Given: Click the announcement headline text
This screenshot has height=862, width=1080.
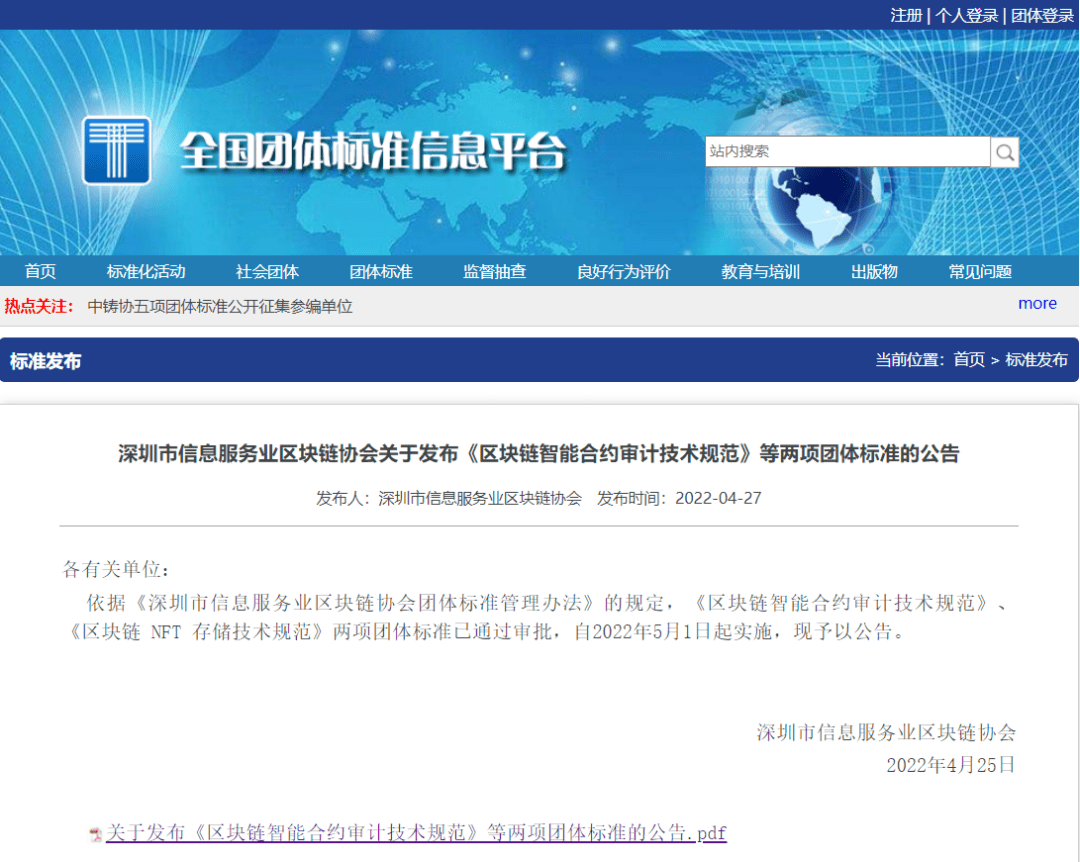Looking at the screenshot, I should [x=539, y=453].
